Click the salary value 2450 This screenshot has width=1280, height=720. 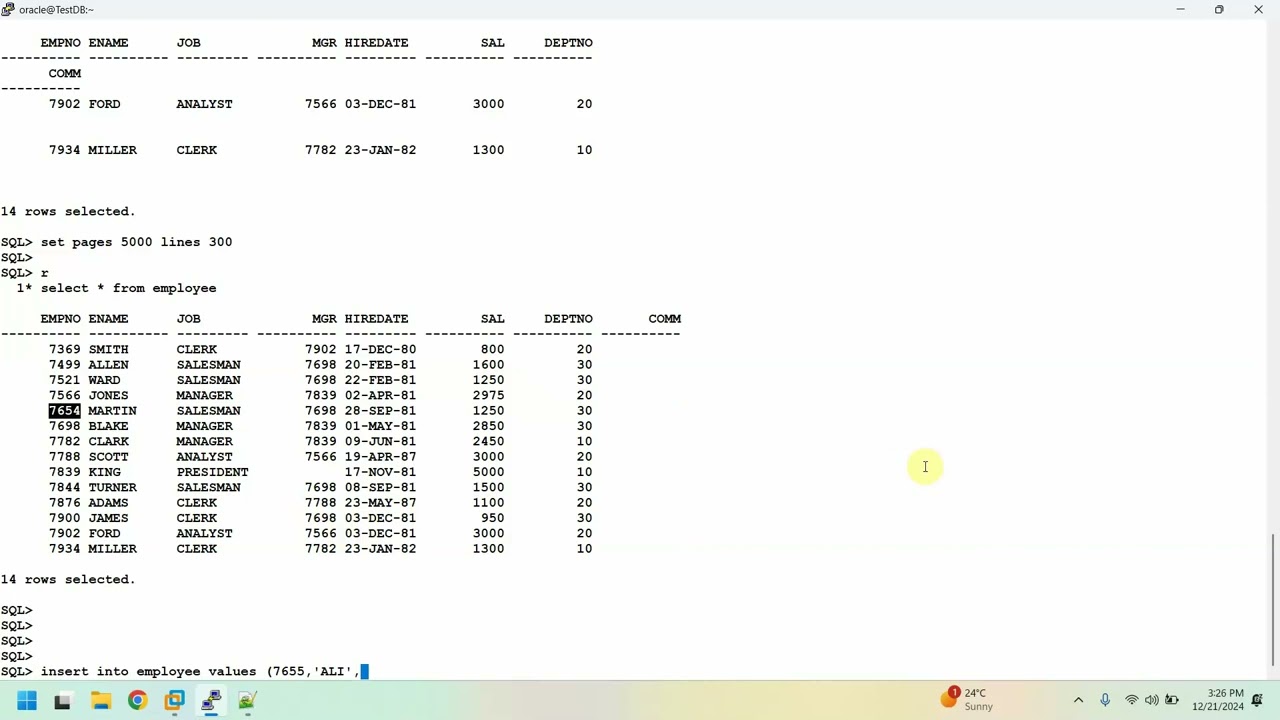tap(488, 441)
